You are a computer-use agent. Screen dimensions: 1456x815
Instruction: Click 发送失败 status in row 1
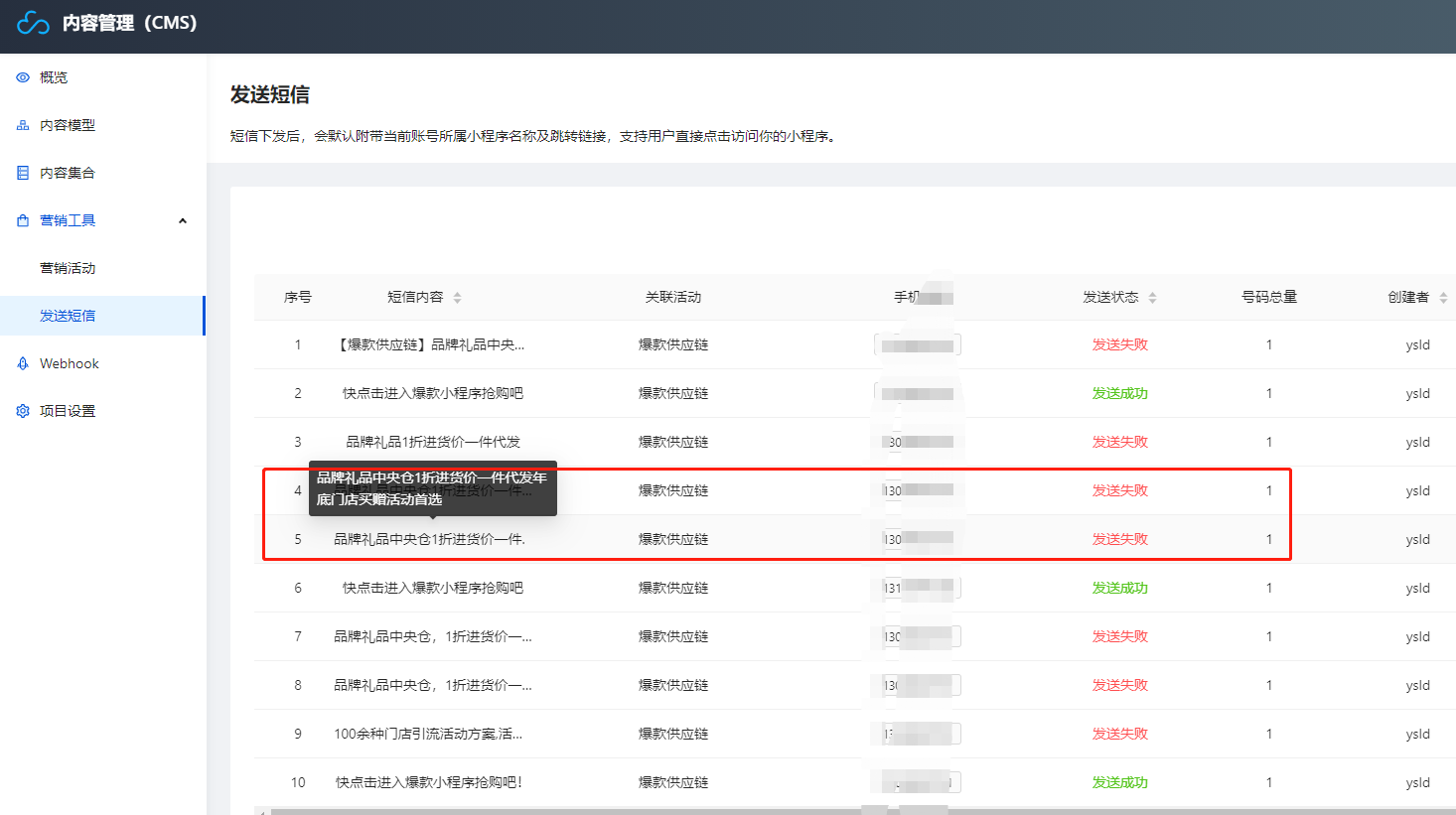tap(1120, 344)
